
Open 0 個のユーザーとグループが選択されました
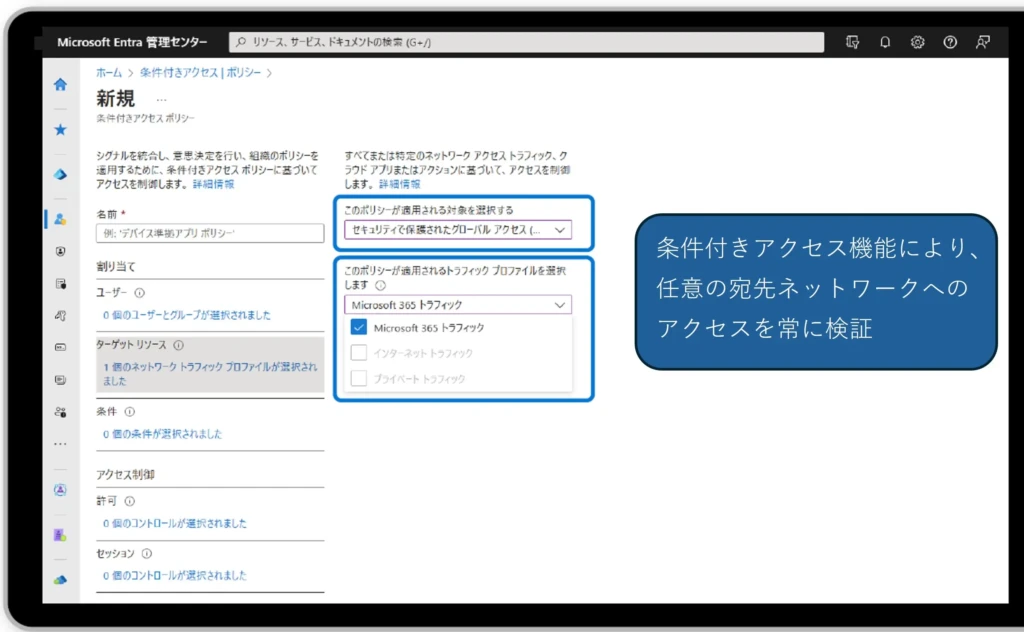[x=187, y=315]
